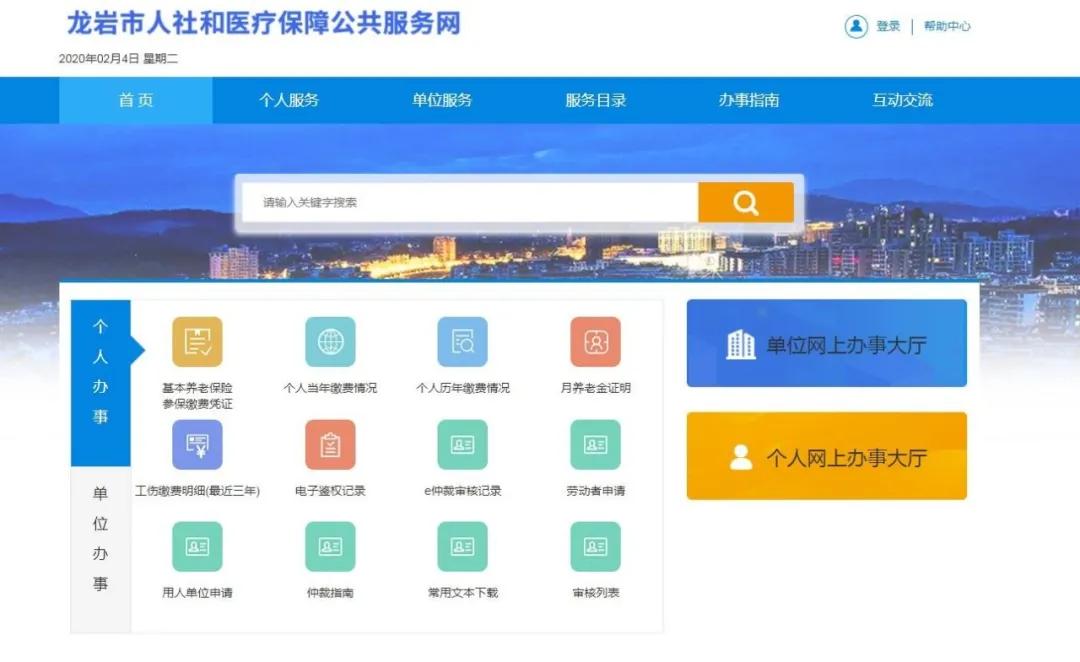The width and height of the screenshot is (1080, 662).
Task: Open 工伤缴费明细(最近三年) icon
Action: click(197, 445)
